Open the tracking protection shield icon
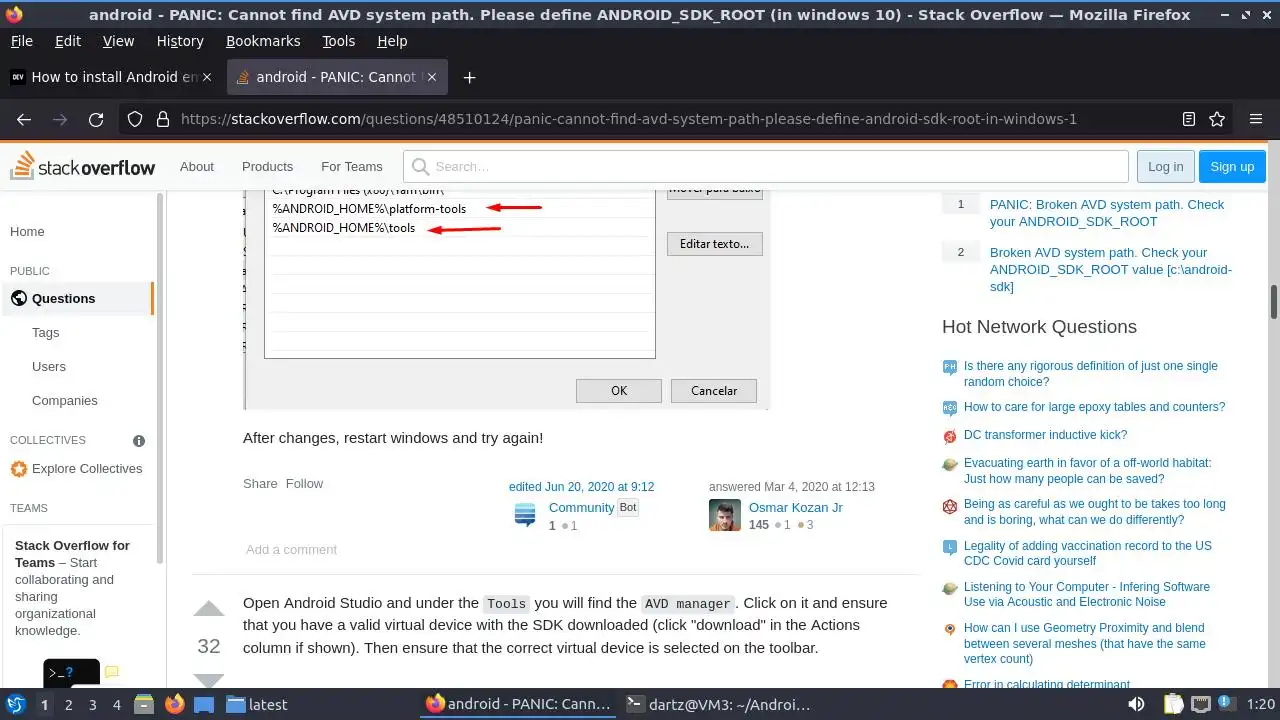Image resolution: width=1280 pixels, height=720 pixels. click(x=135, y=119)
